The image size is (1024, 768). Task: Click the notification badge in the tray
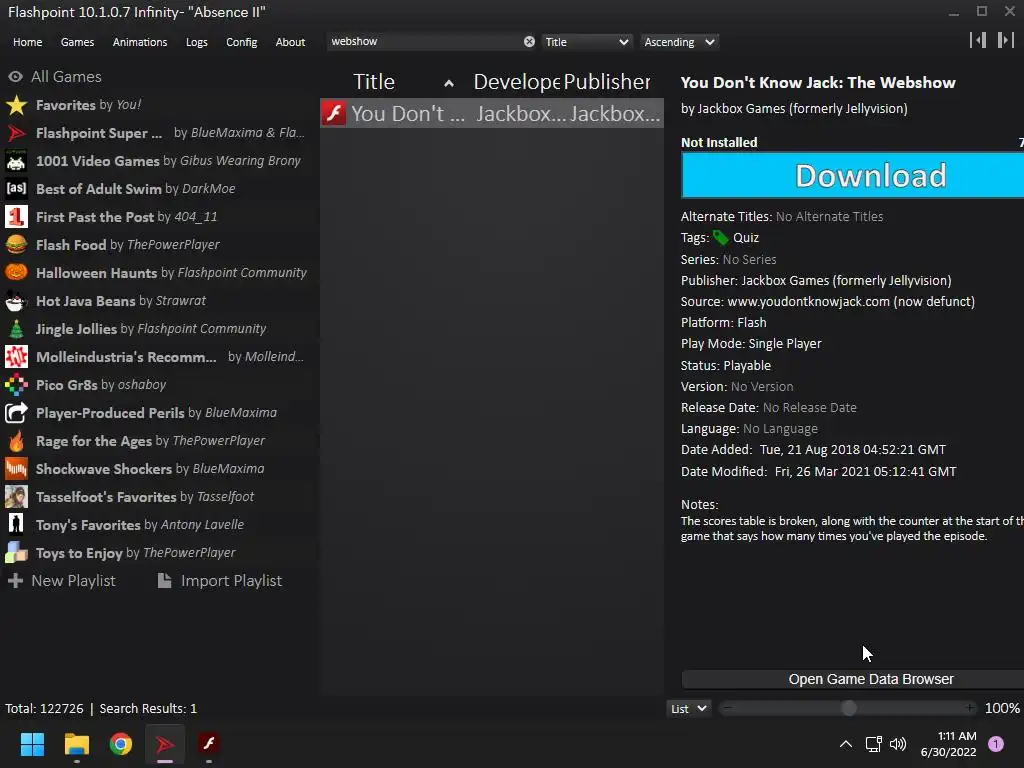point(996,744)
